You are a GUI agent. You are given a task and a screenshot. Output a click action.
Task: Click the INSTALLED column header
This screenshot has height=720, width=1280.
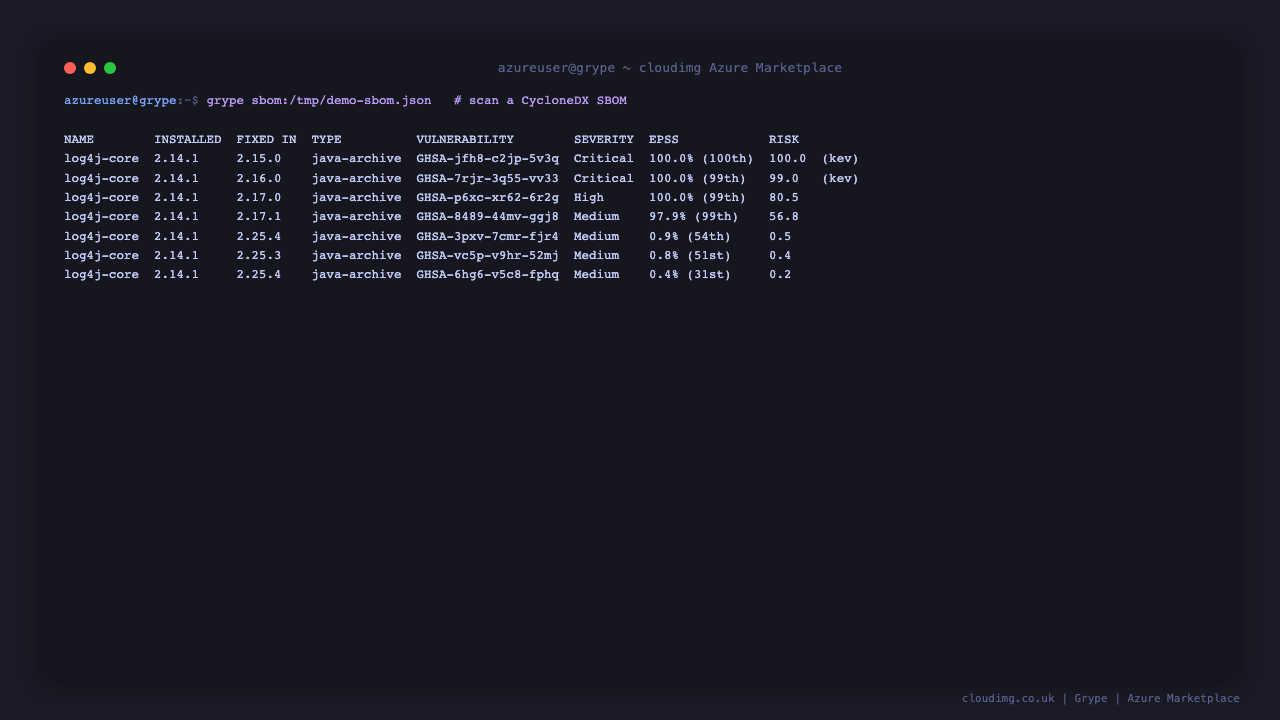tap(188, 140)
